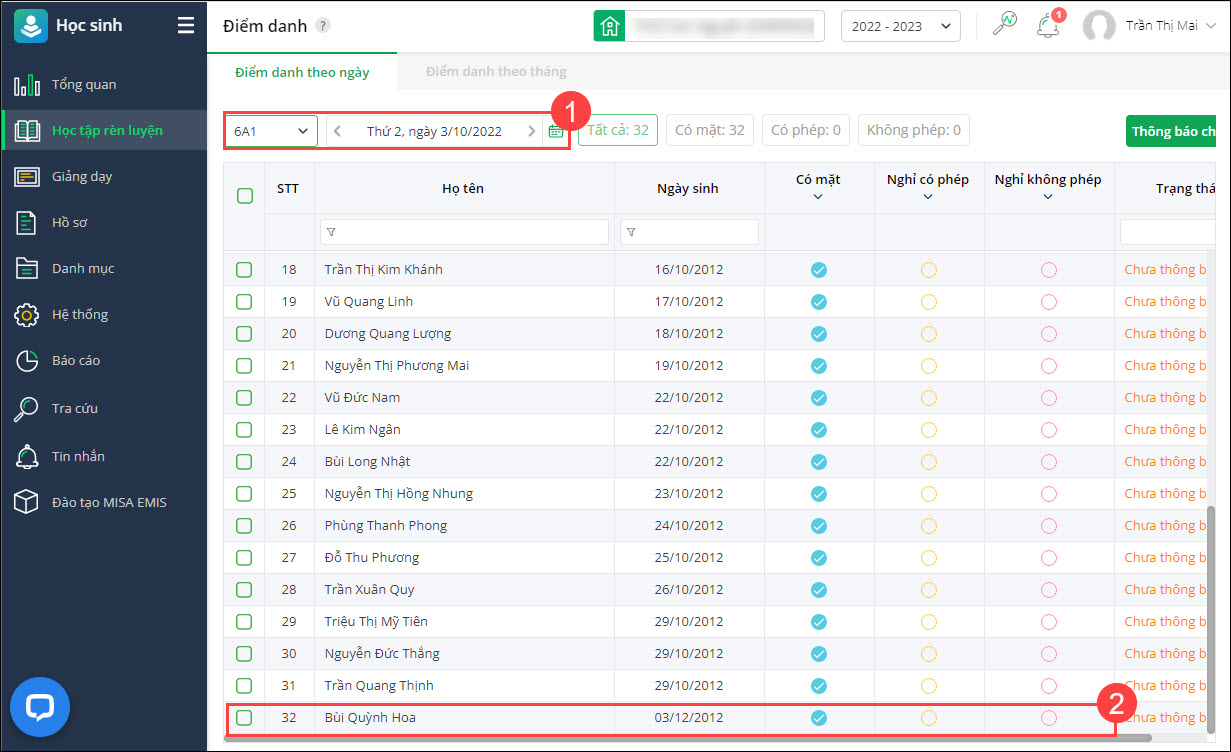
Task: Click the Có mặt: 32 filter button
Action: coord(709,130)
